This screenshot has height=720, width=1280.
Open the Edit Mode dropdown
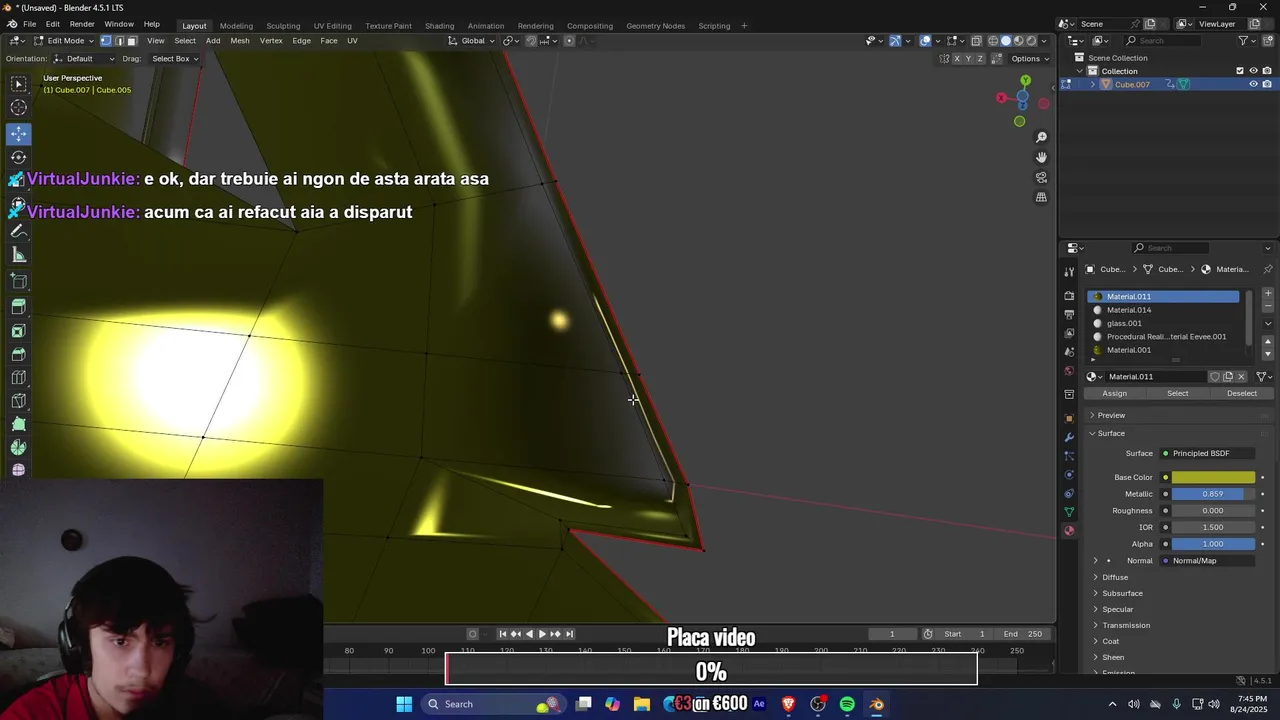click(64, 41)
